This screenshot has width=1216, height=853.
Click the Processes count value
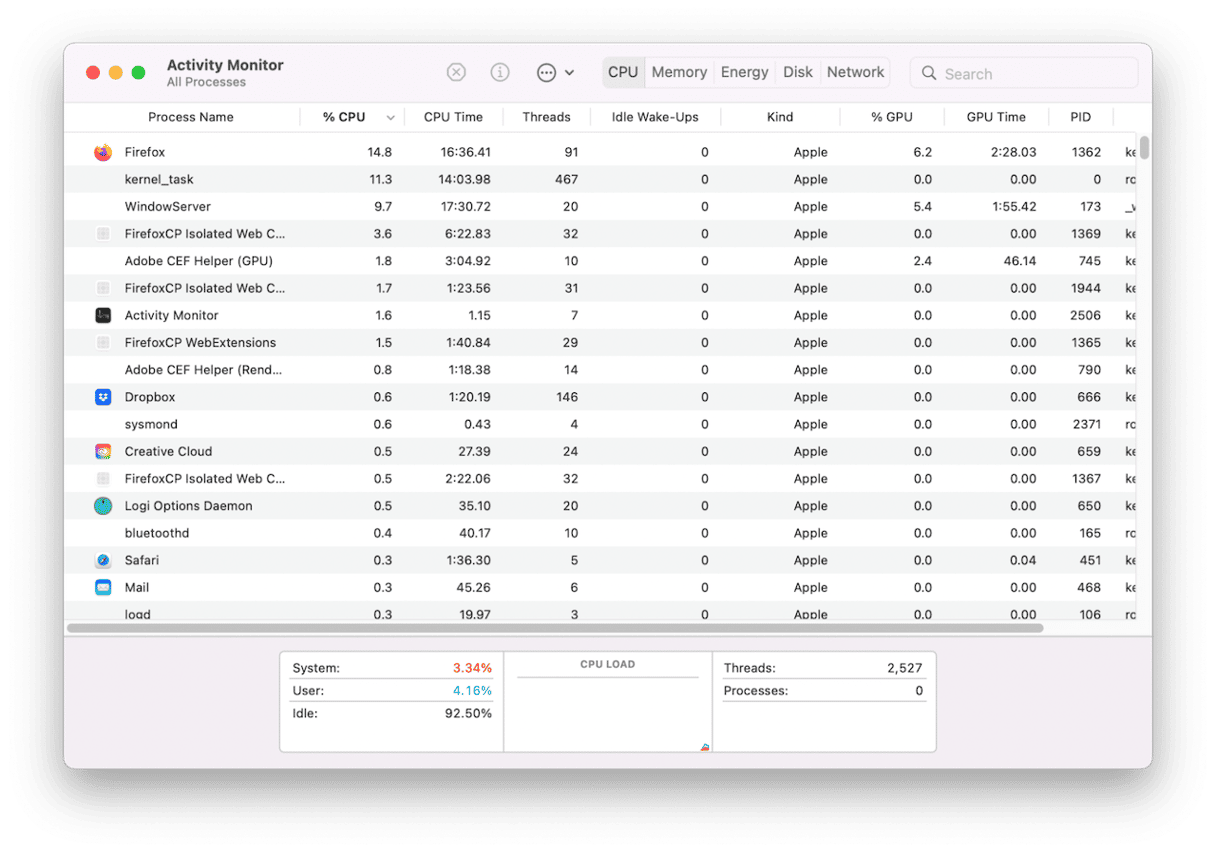point(919,690)
